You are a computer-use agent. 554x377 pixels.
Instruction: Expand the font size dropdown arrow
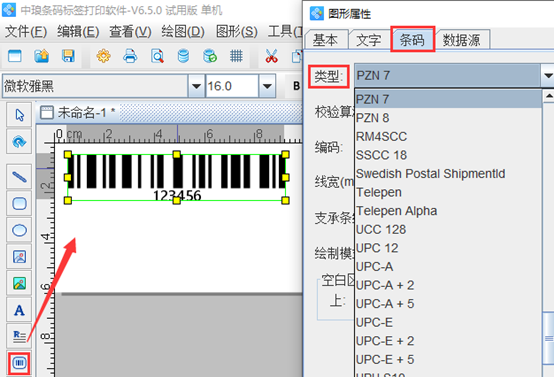(x=267, y=86)
